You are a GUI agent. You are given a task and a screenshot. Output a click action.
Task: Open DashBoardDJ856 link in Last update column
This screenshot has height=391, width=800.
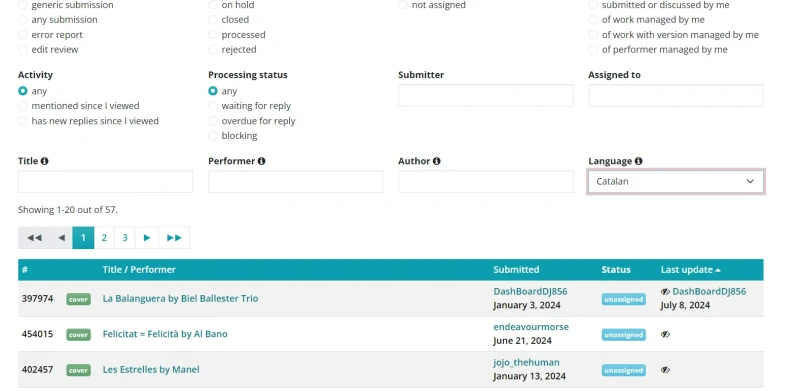click(x=709, y=291)
